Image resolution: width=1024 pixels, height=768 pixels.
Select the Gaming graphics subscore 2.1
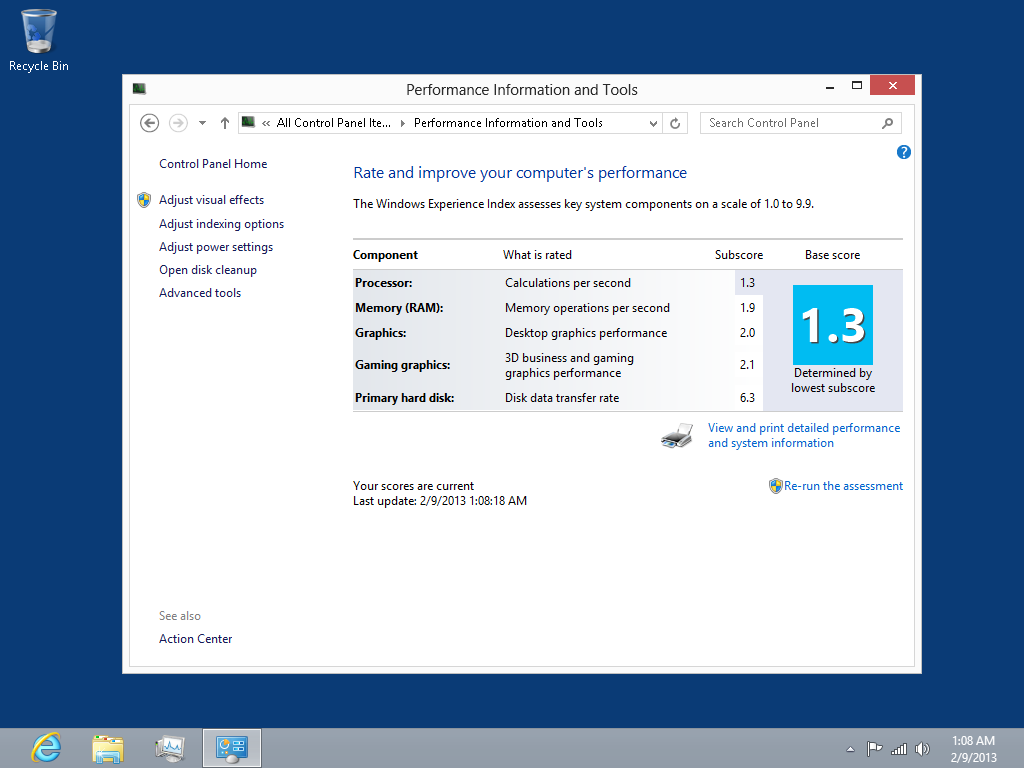(x=747, y=364)
